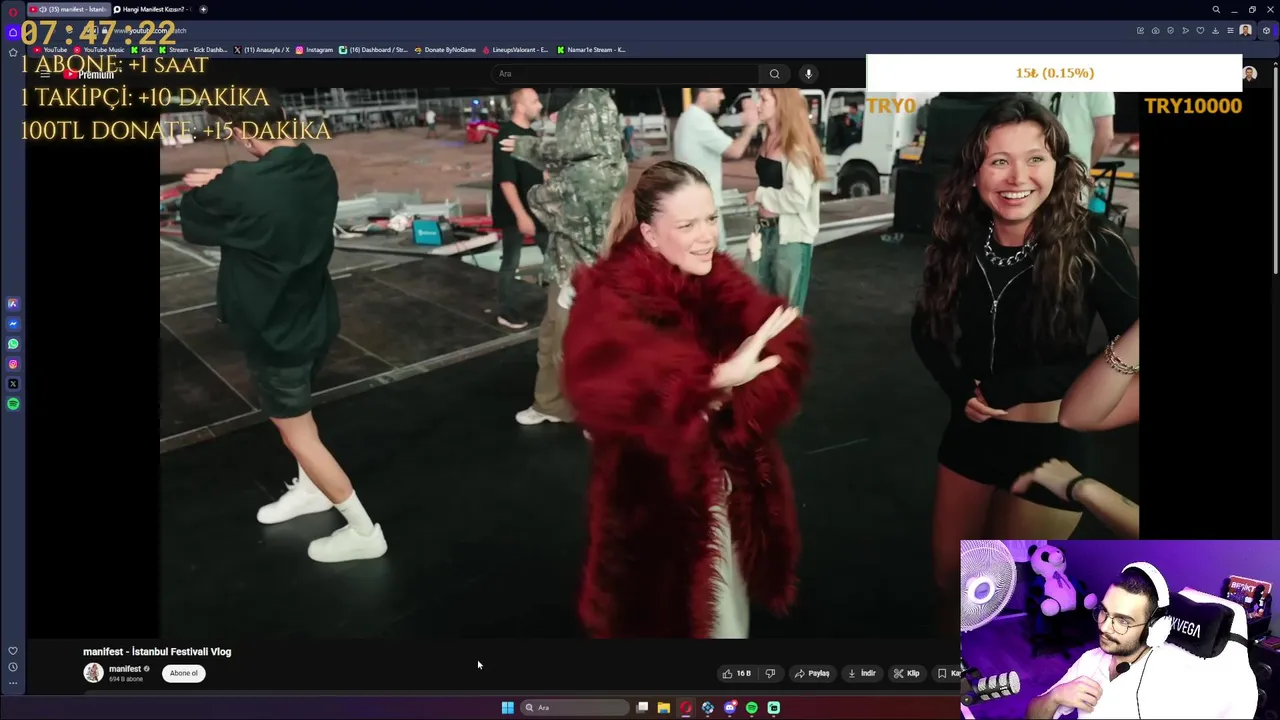
Task: Share the video using Paylaş
Action: 812,673
